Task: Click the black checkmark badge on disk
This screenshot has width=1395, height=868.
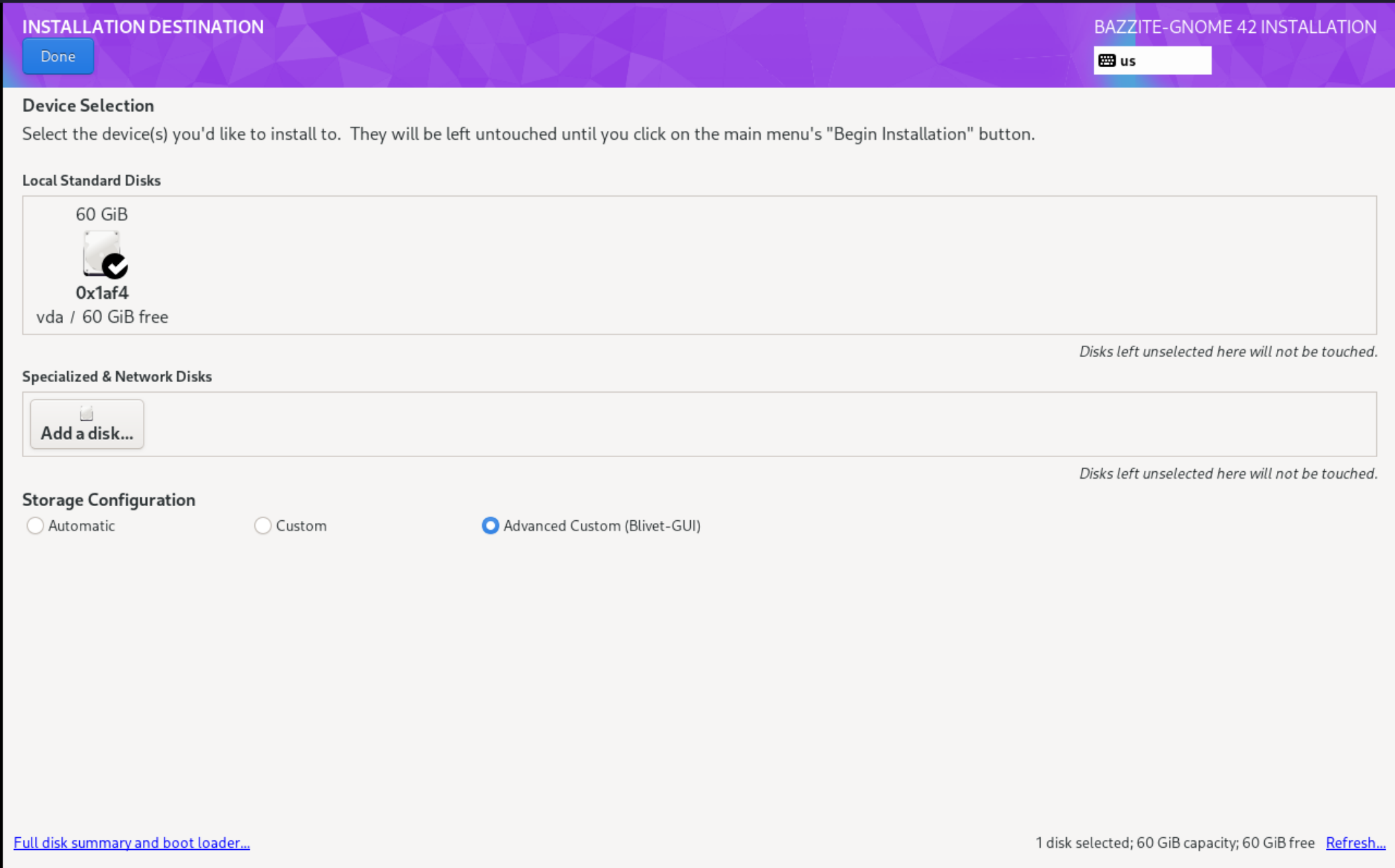Action: pos(115,267)
